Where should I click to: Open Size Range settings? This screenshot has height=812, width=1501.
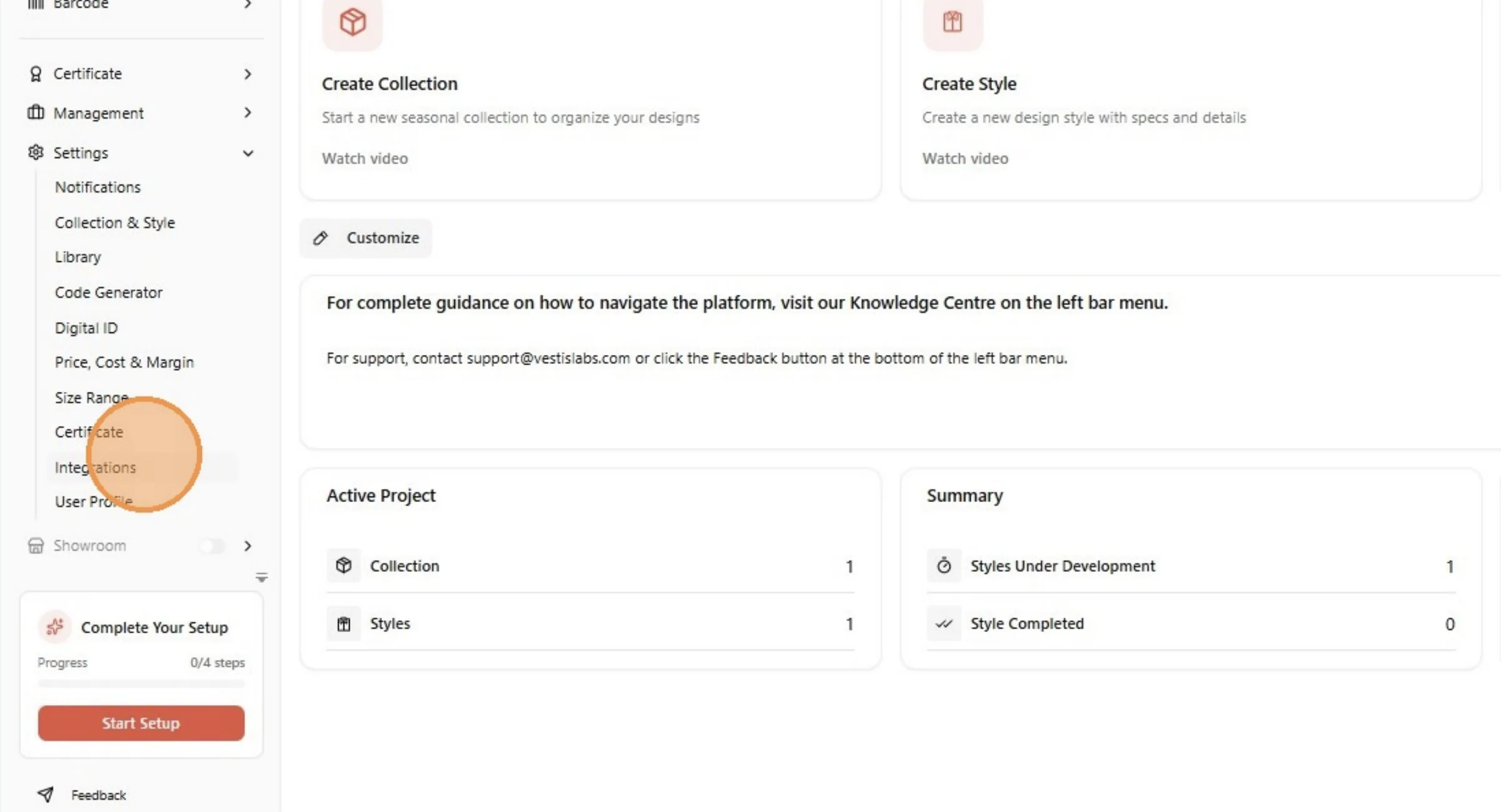[x=91, y=398]
